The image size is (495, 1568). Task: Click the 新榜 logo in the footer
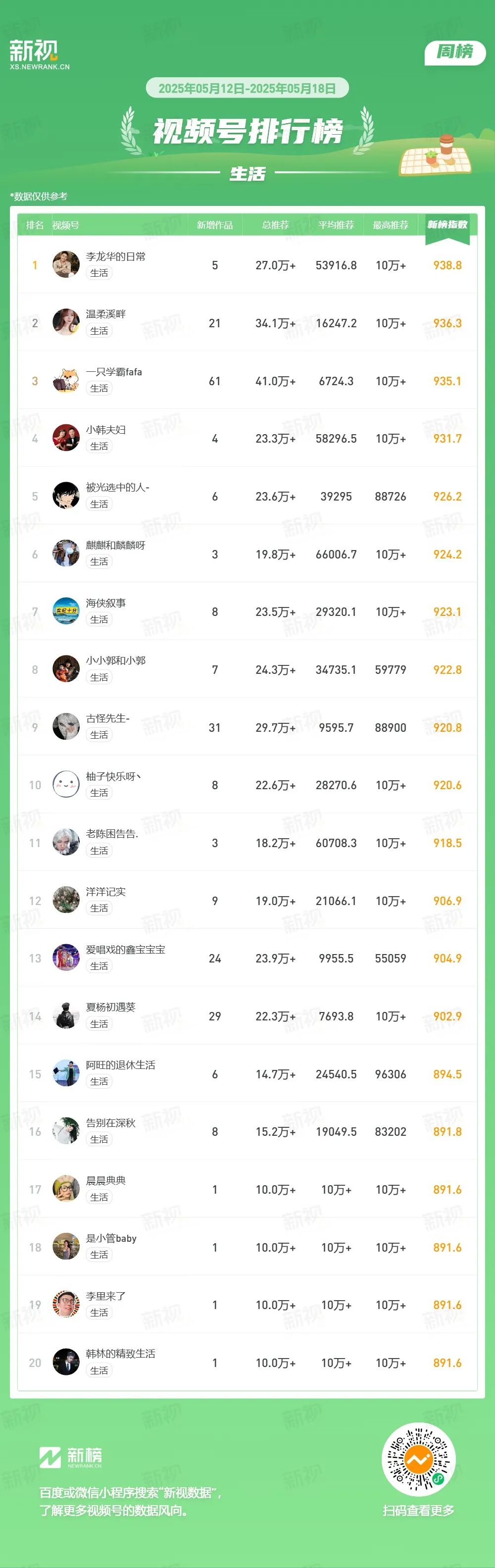[71, 1457]
